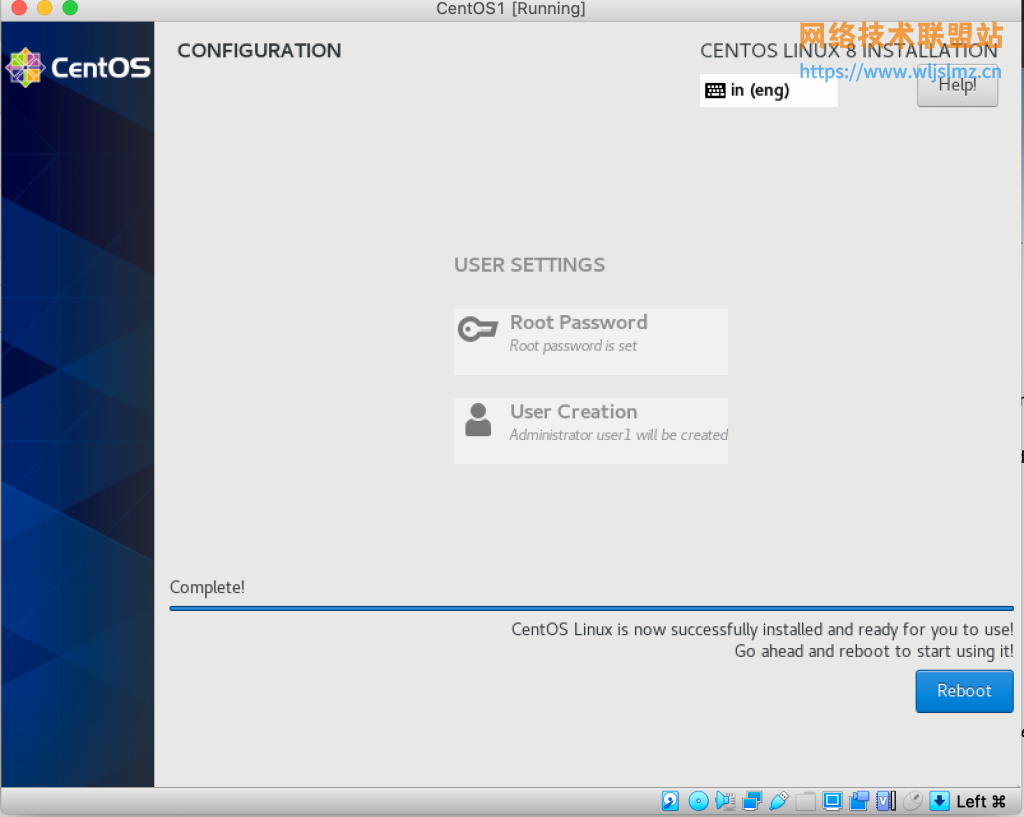Click the display settings icon in the status bar
This screenshot has width=1024, height=817.
coord(831,800)
